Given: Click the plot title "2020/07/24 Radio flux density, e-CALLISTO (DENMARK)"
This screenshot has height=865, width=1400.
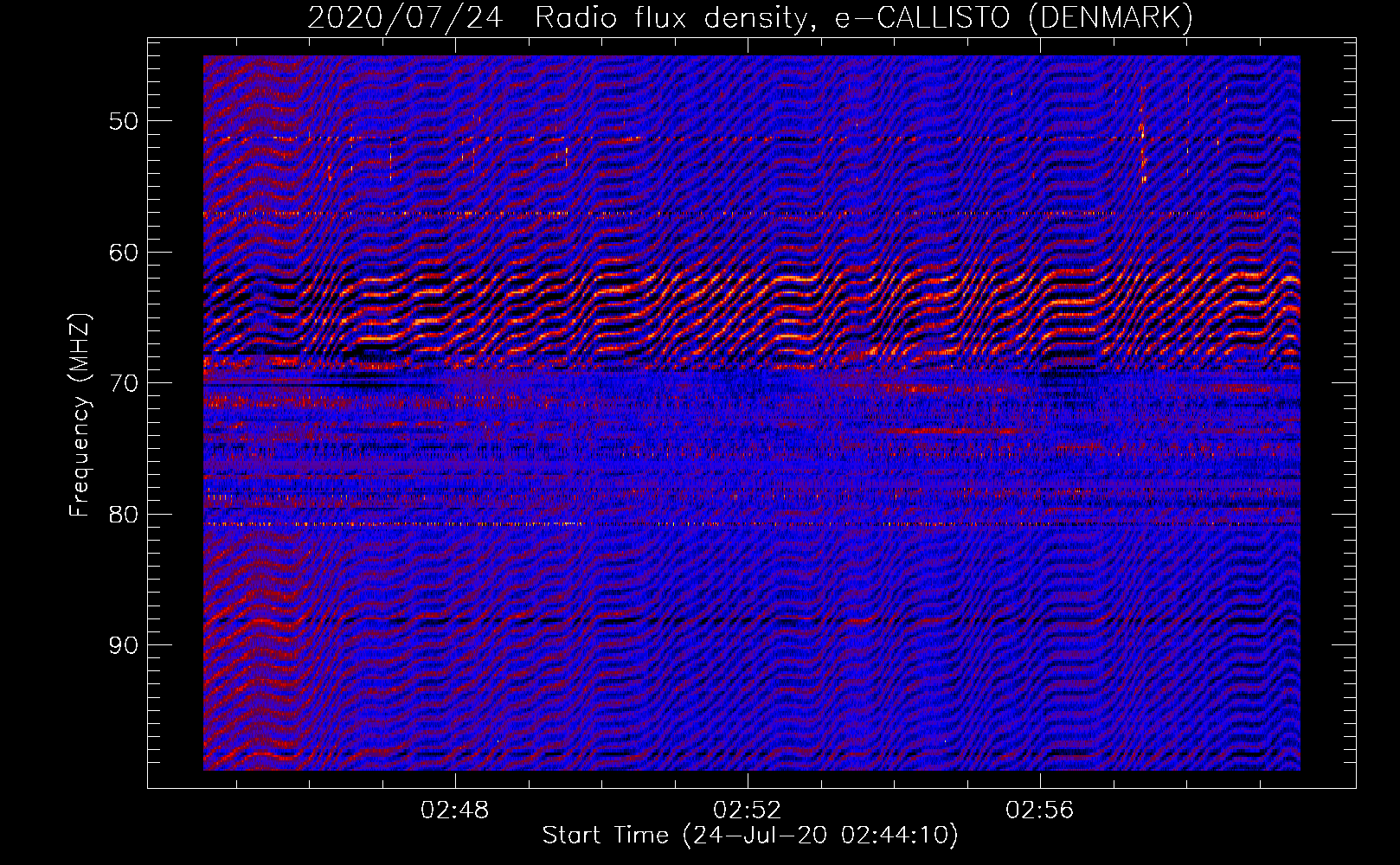Looking at the screenshot, I should 750,17.
